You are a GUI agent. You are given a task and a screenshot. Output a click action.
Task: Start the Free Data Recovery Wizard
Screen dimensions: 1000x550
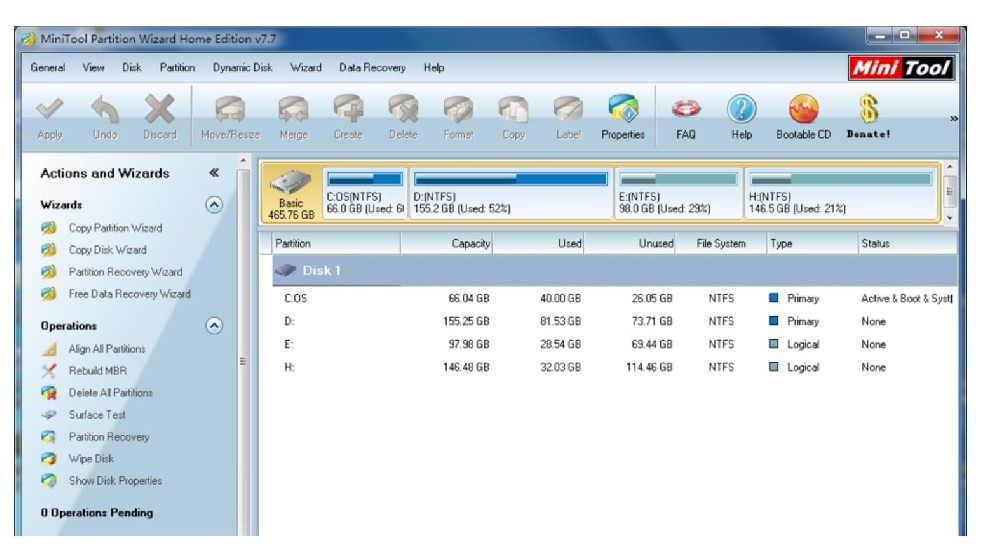tap(129, 294)
